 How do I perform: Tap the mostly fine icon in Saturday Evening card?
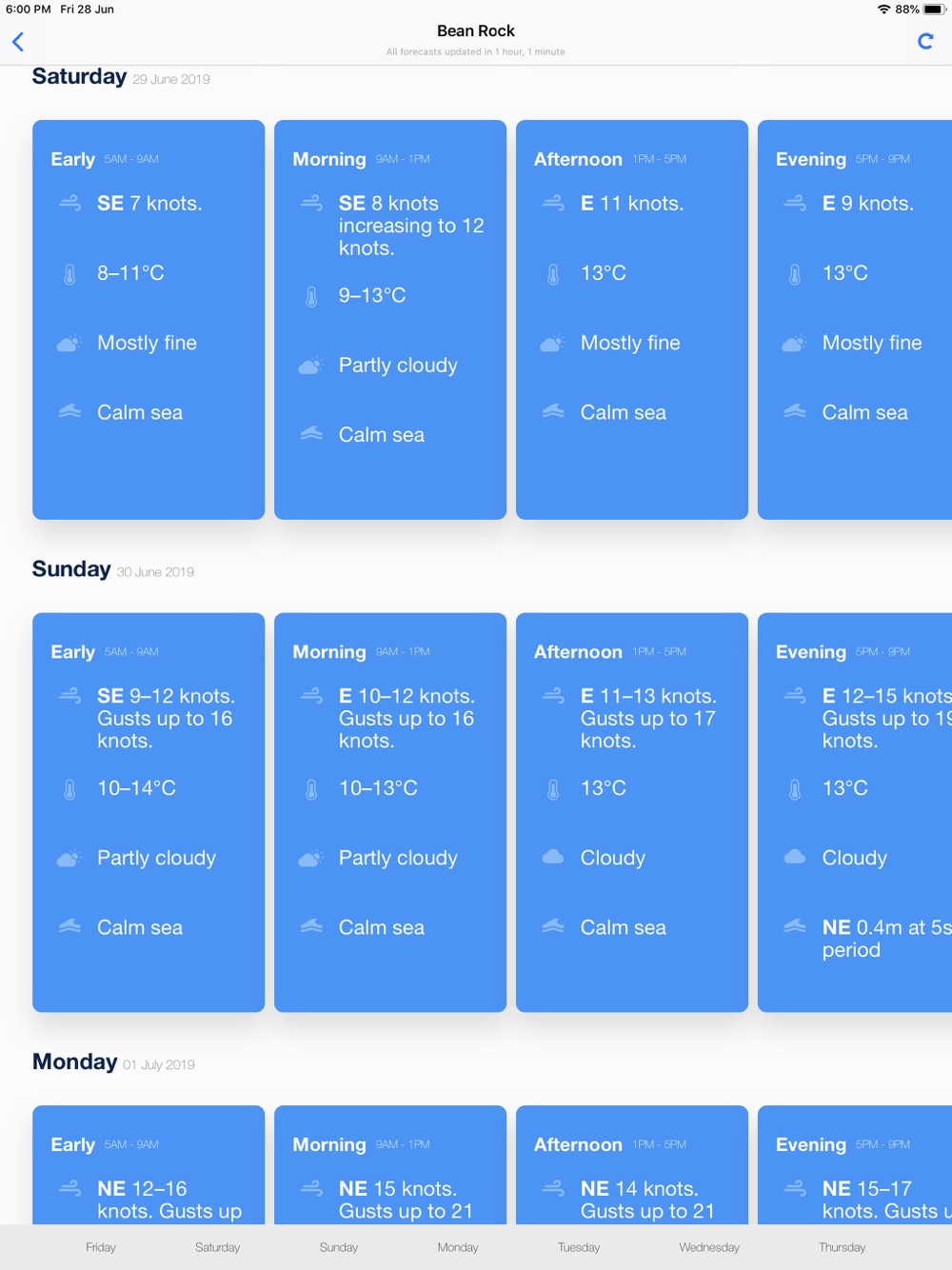tap(795, 343)
